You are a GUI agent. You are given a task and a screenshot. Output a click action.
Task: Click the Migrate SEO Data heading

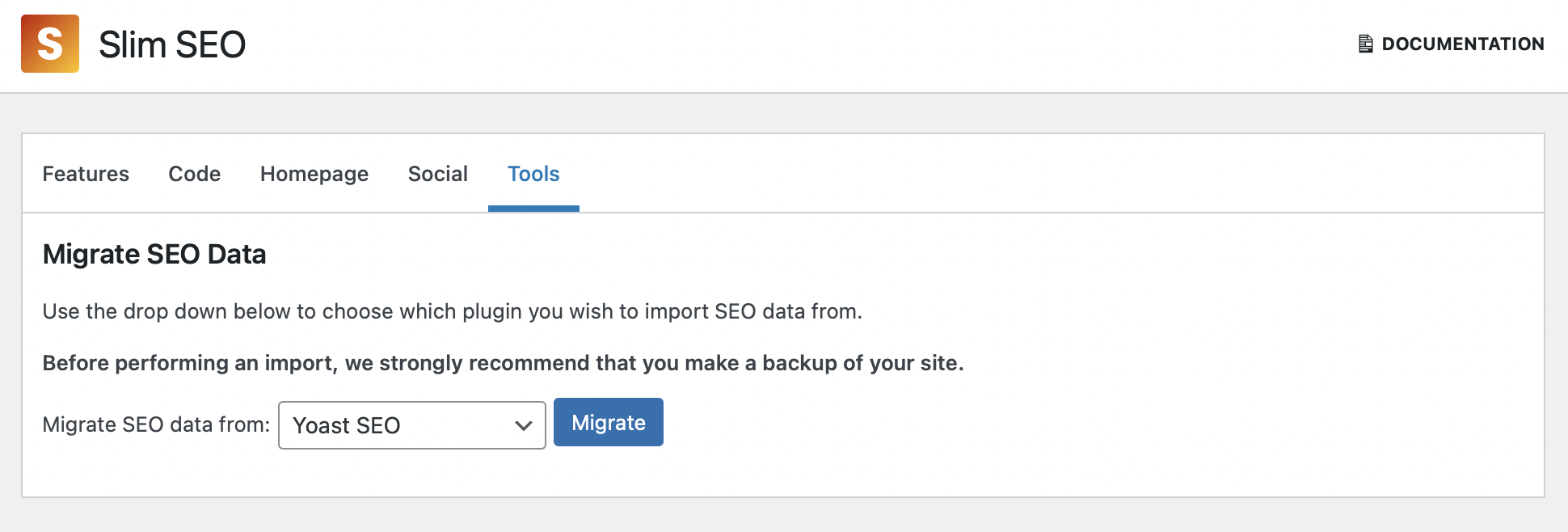[154, 254]
